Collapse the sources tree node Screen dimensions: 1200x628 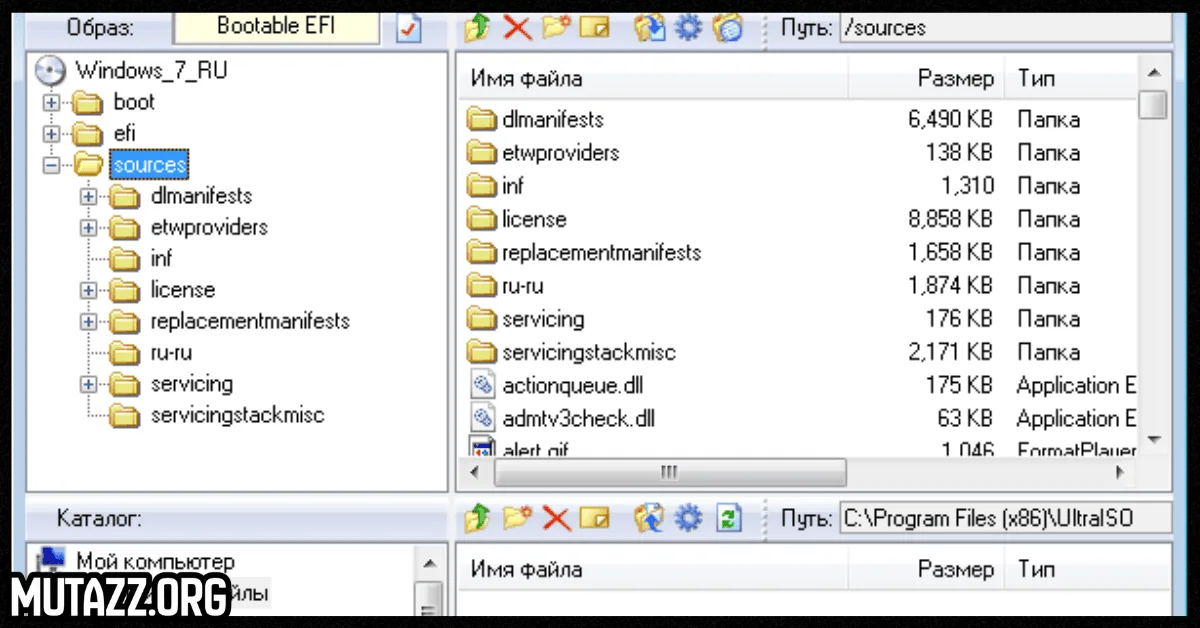pos(50,164)
